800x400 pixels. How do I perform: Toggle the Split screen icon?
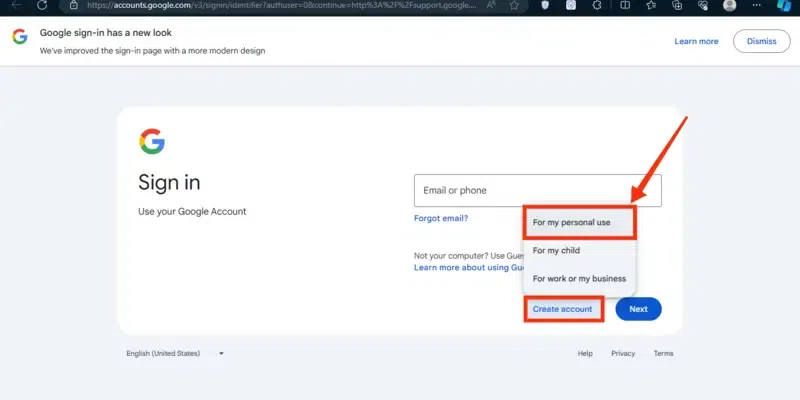(624, 5)
